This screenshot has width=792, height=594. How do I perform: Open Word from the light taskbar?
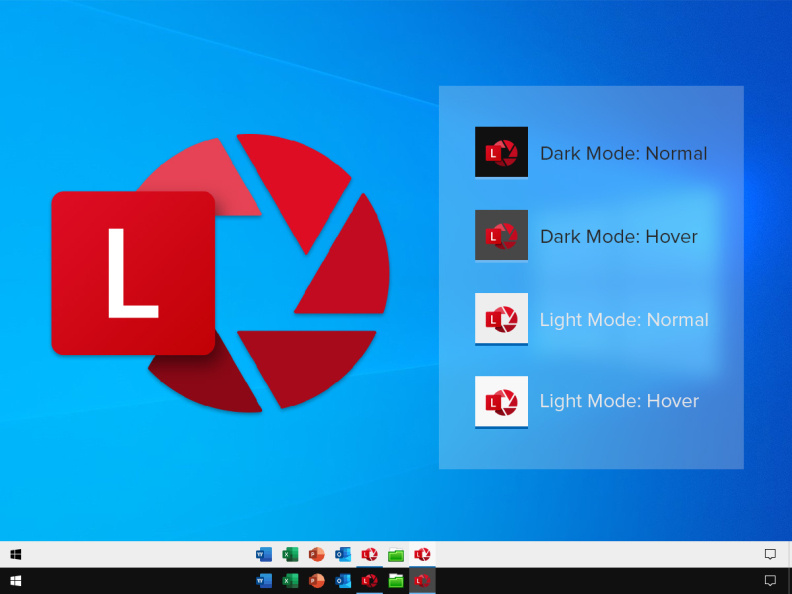coord(264,554)
